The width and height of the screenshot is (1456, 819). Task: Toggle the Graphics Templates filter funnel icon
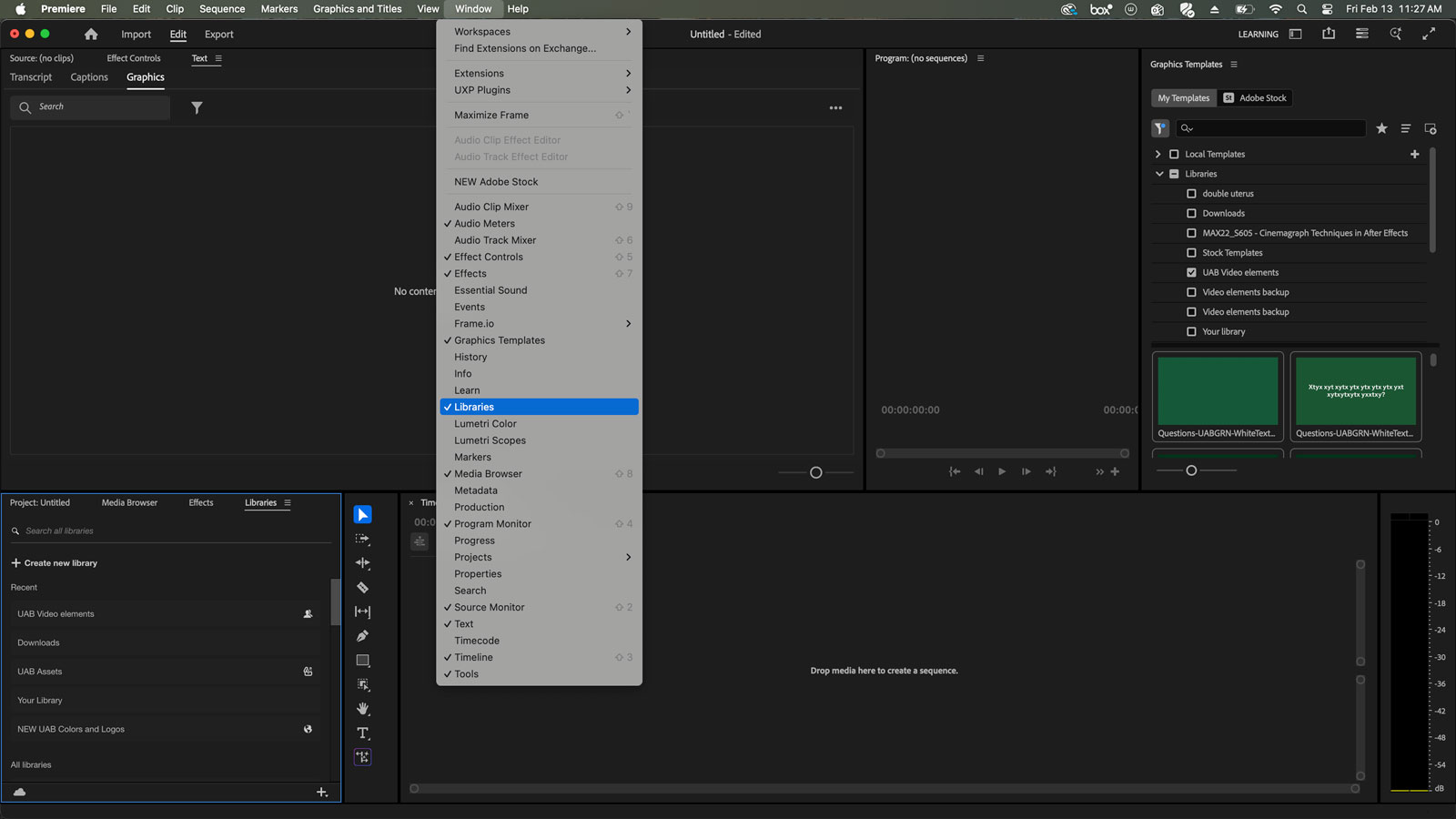1160,128
